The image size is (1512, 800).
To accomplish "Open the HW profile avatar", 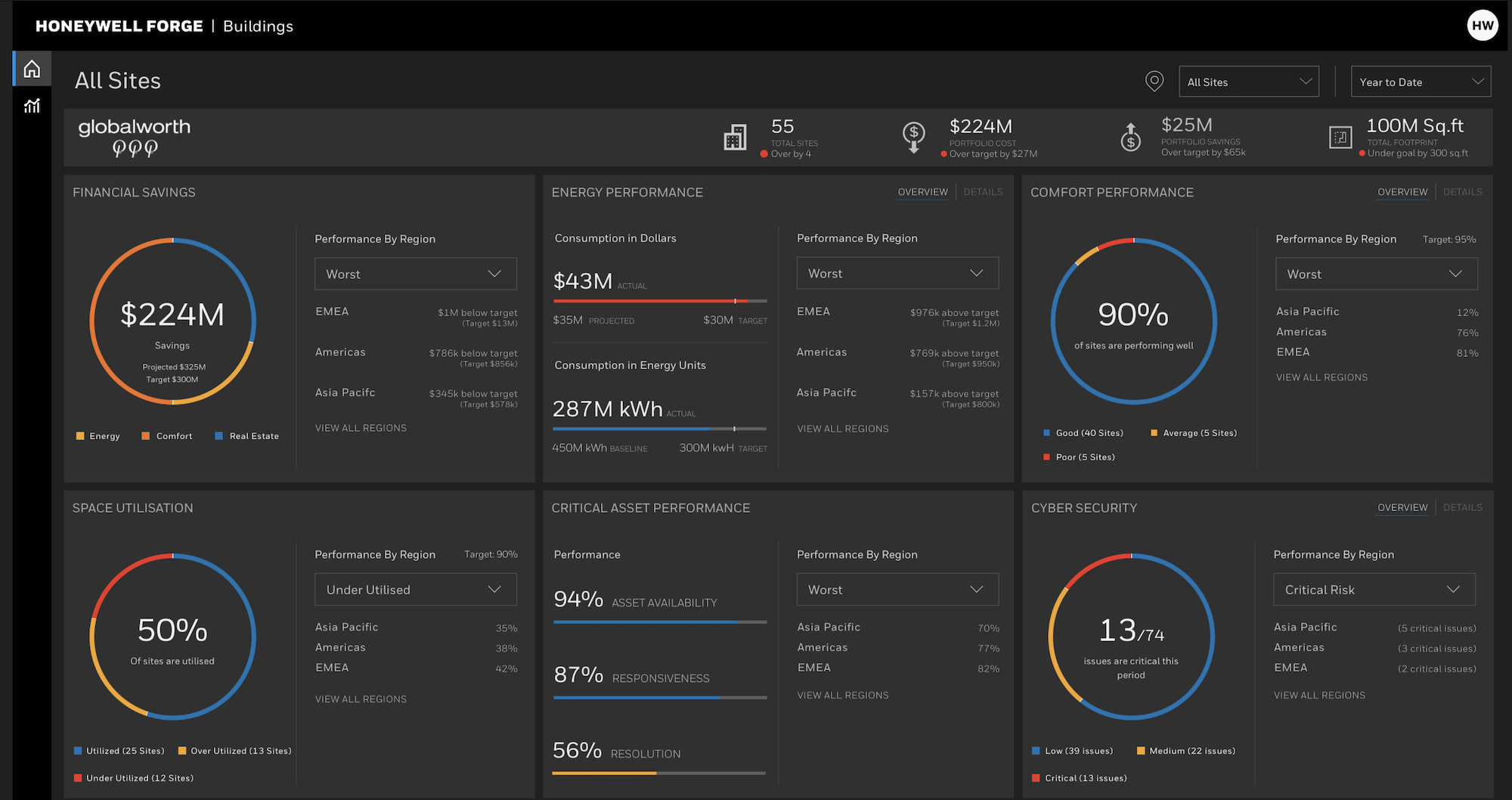I will tap(1483, 25).
